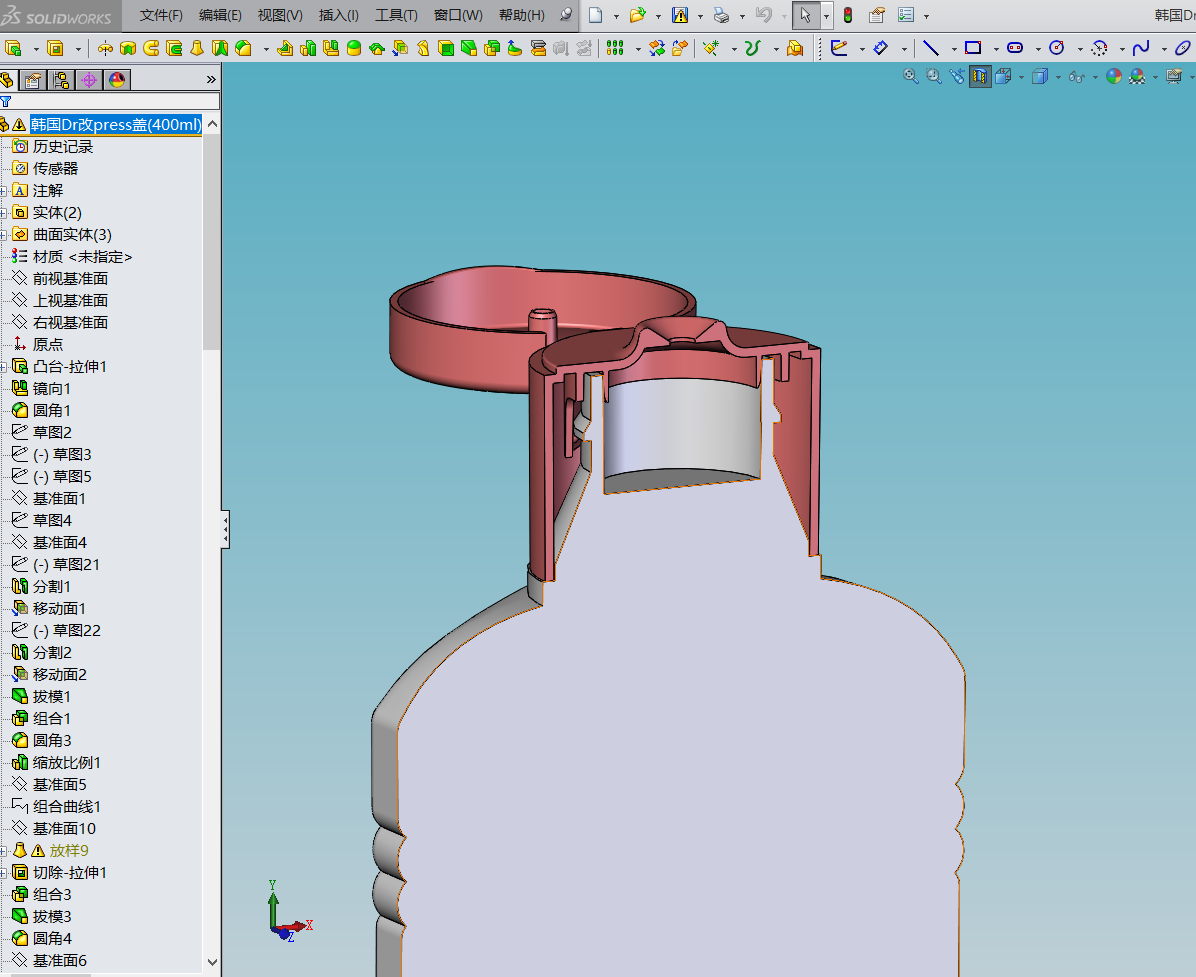Image resolution: width=1196 pixels, height=977 pixels.
Task: Click the New document icon
Action: 596,15
